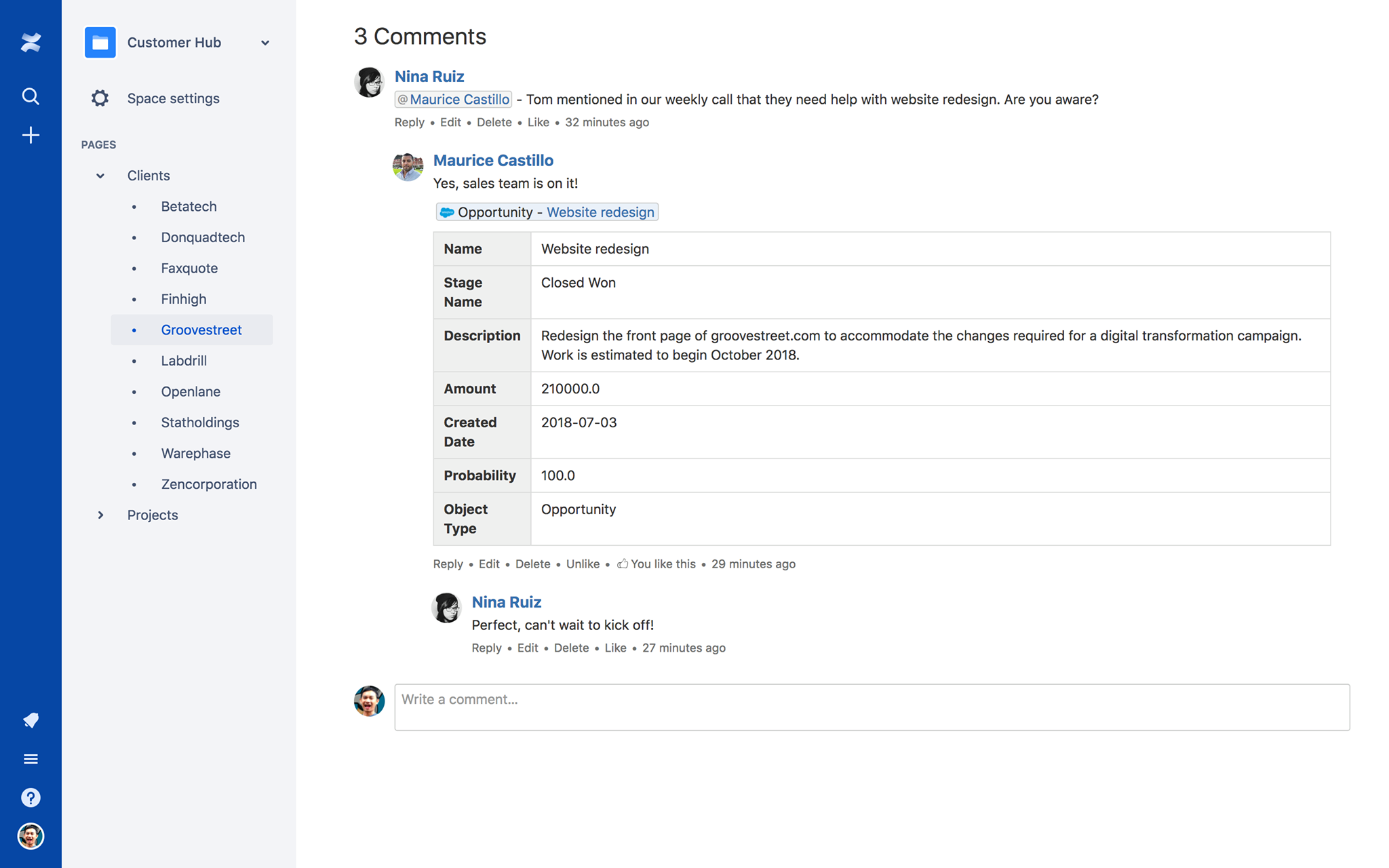Click the plus icon to create new content
This screenshot has width=1389, height=868.
coord(31,134)
